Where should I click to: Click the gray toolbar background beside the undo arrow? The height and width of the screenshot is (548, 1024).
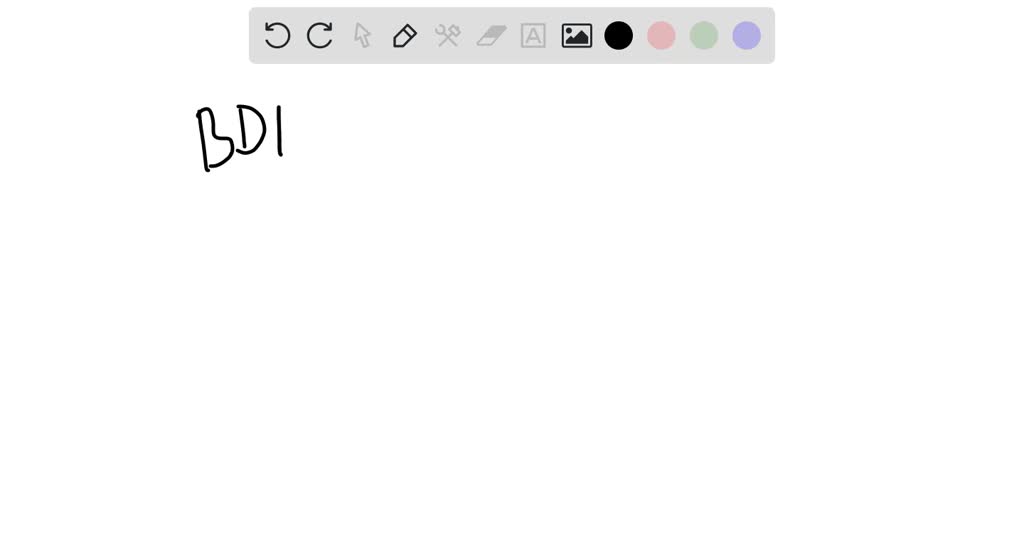(257, 35)
